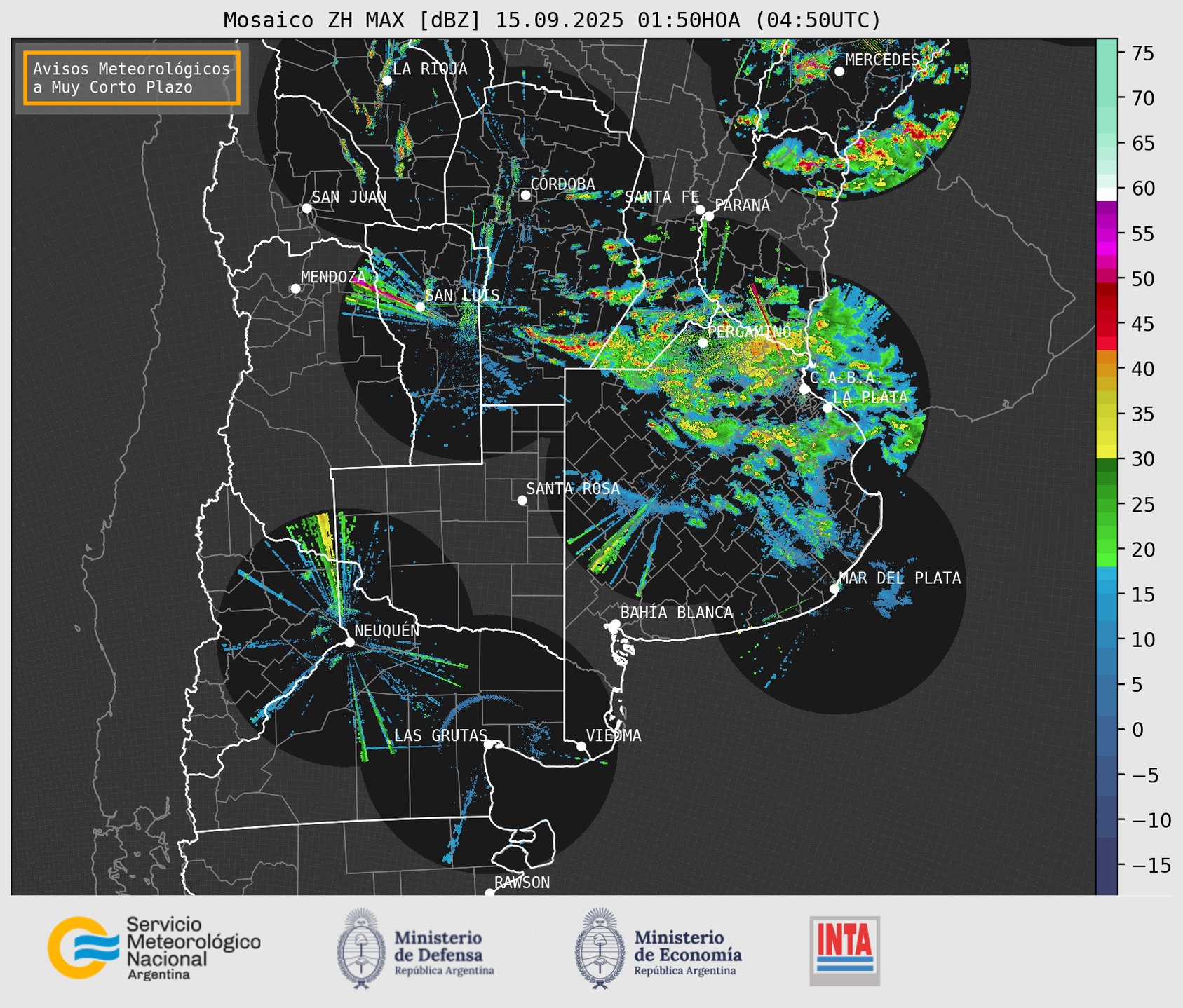
Task: Click the Pergamino city marker dot
Action: [703, 343]
